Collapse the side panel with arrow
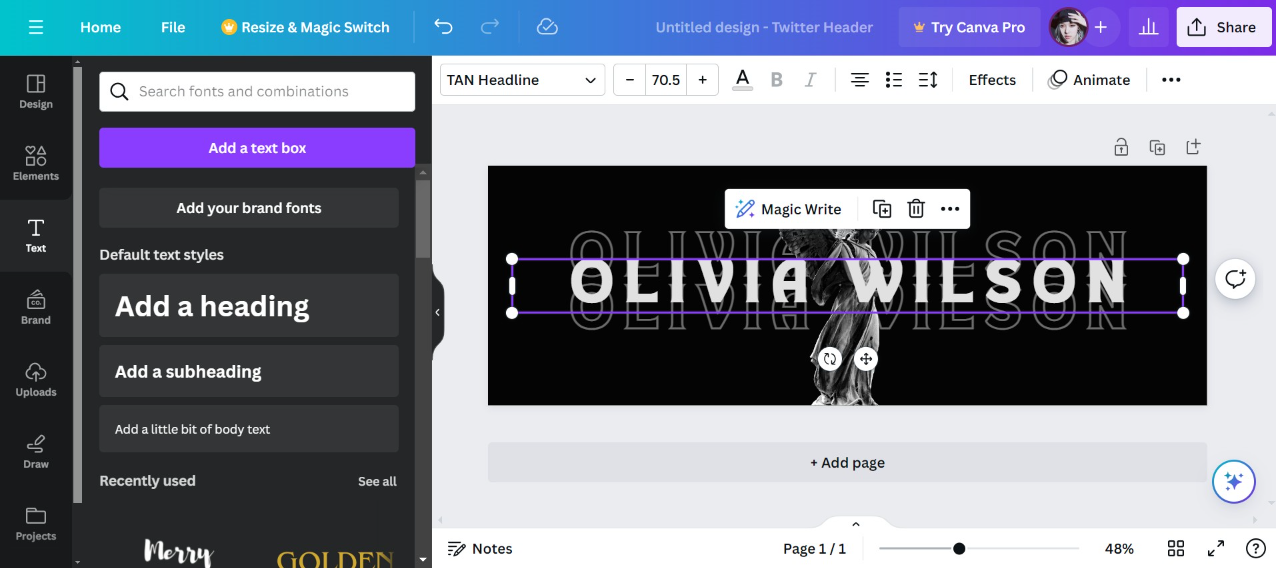Image resolution: width=1276 pixels, height=568 pixels. (x=437, y=312)
